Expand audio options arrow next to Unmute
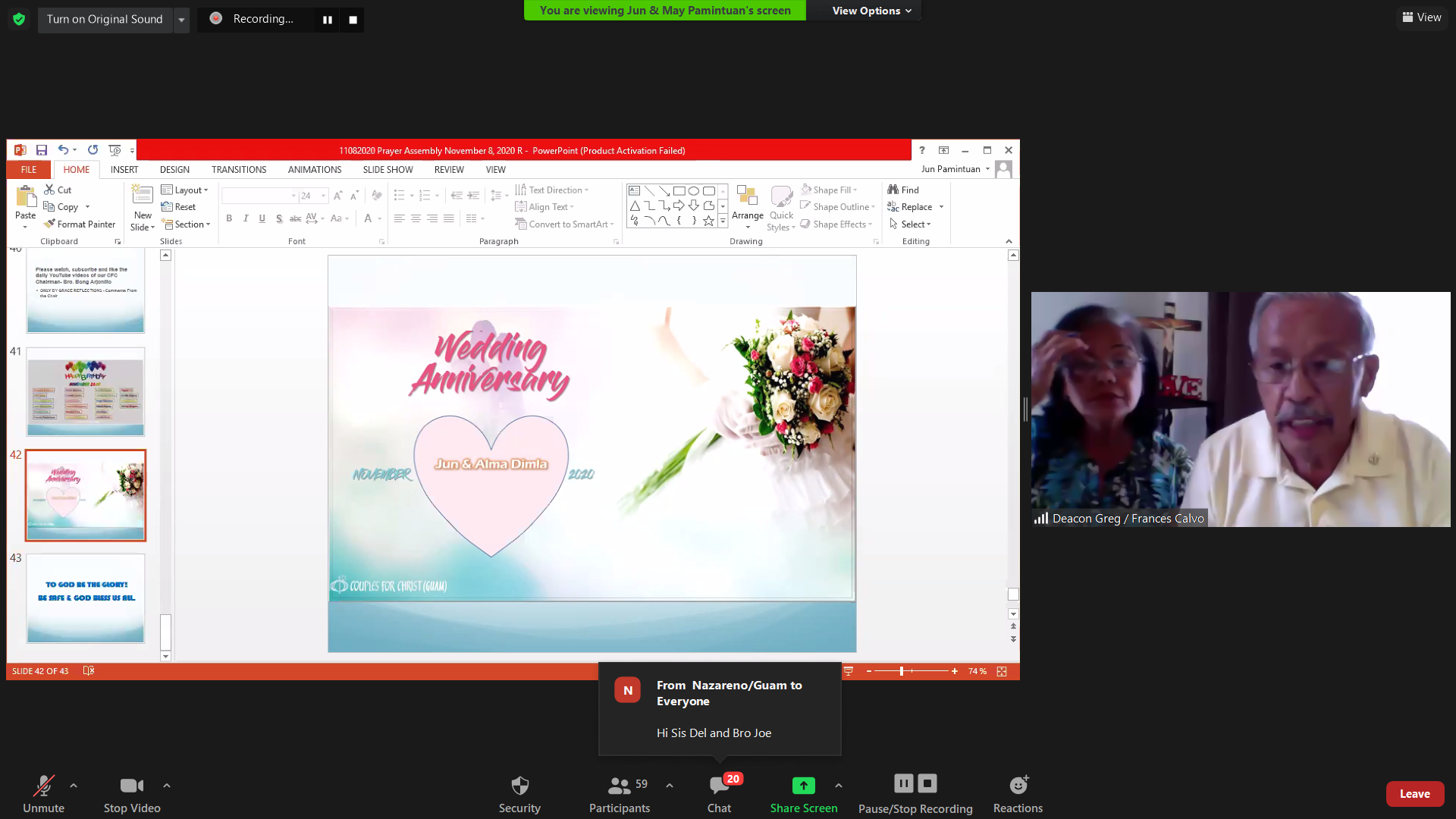The width and height of the screenshot is (1456, 819). (74, 786)
